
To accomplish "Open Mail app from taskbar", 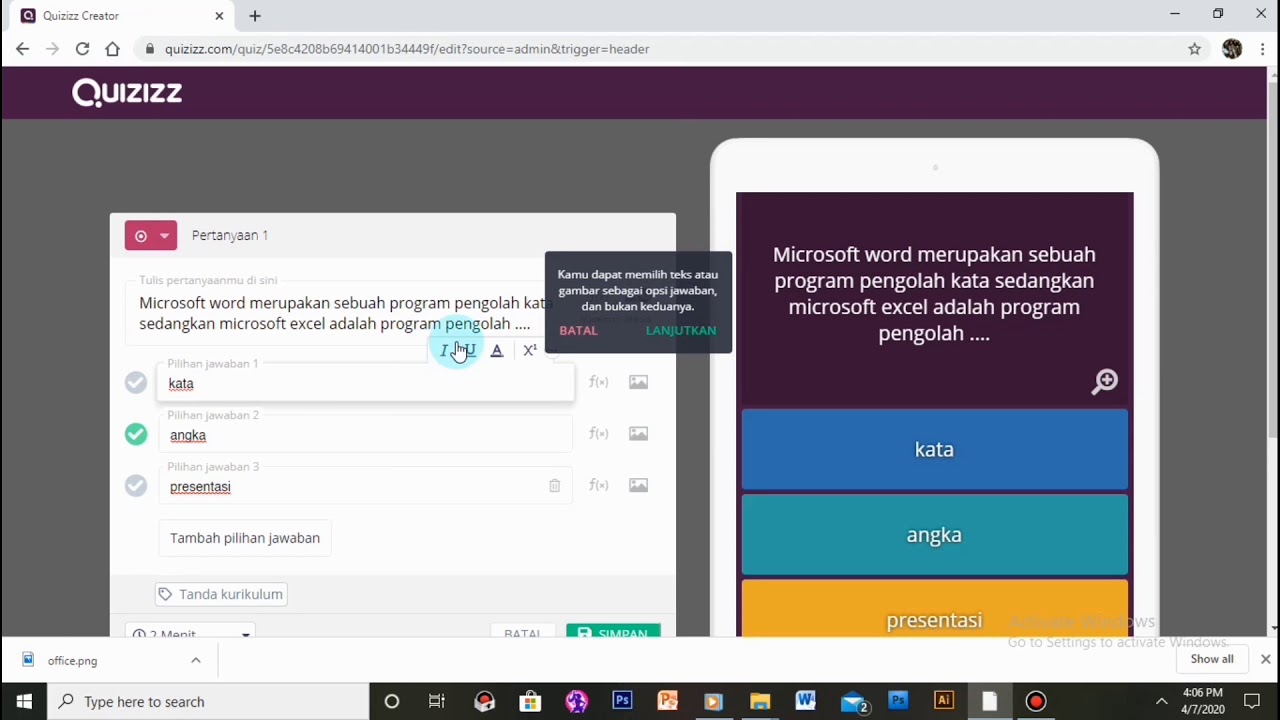I will (x=853, y=702).
